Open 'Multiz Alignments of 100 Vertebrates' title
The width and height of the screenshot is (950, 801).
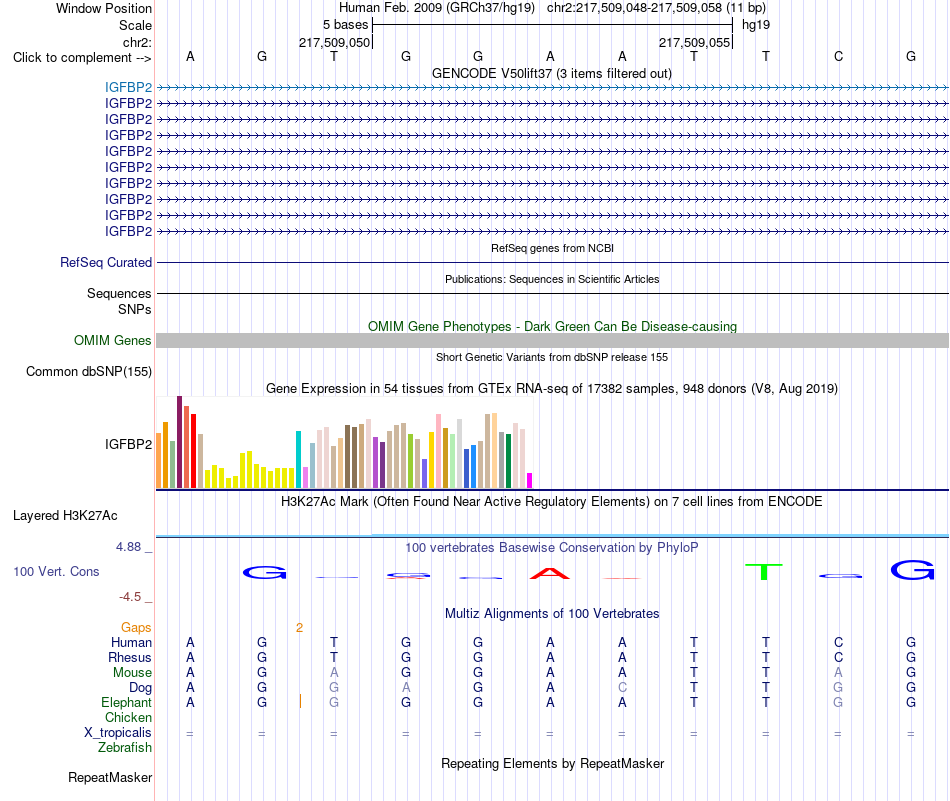point(552,613)
